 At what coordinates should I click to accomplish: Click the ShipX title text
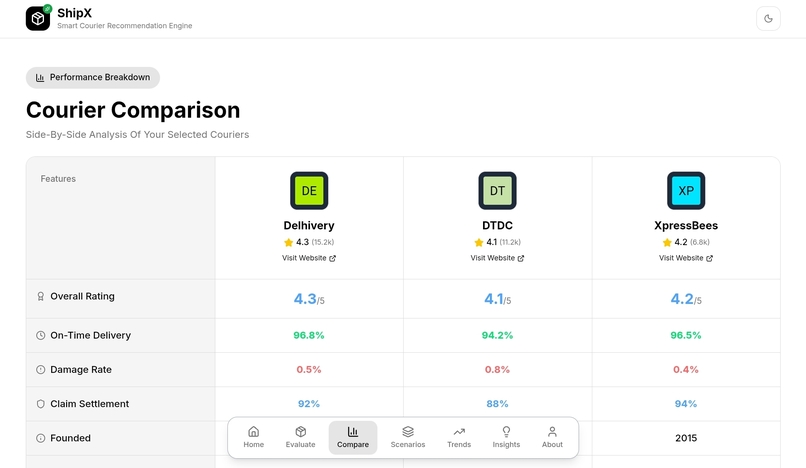tap(75, 13)
